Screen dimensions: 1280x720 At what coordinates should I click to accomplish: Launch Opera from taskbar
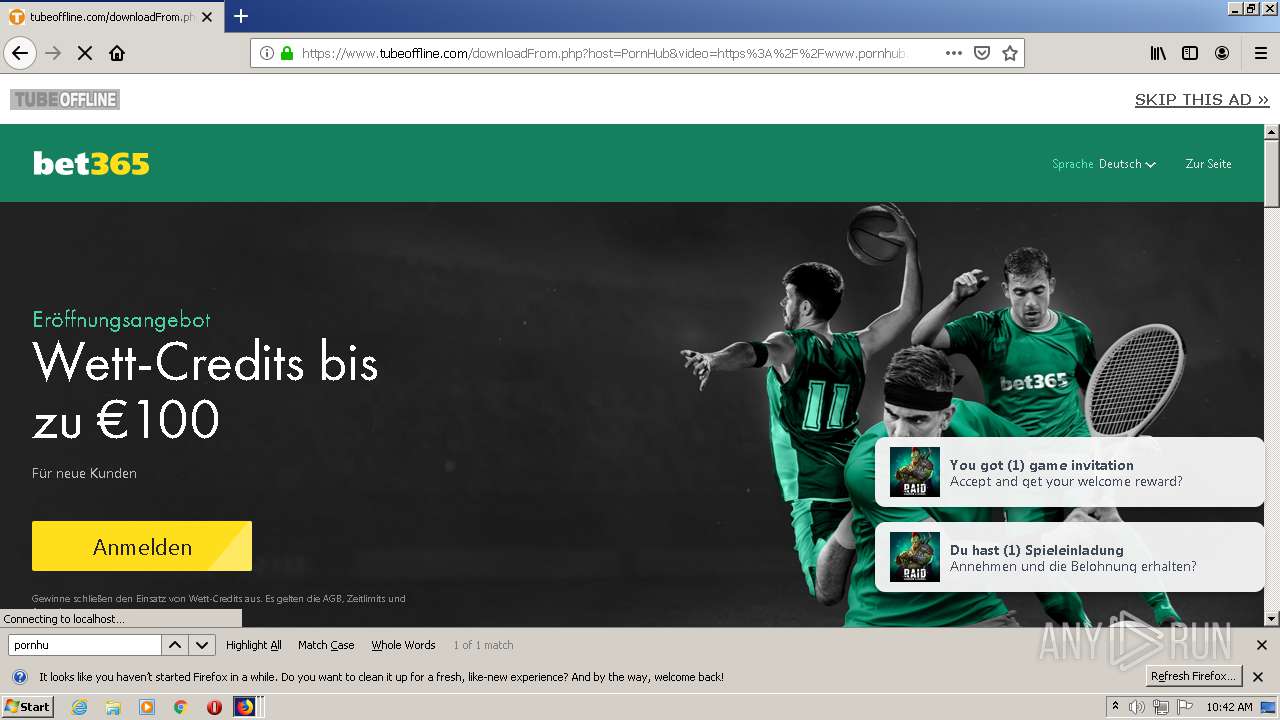[x=214, y=707]
